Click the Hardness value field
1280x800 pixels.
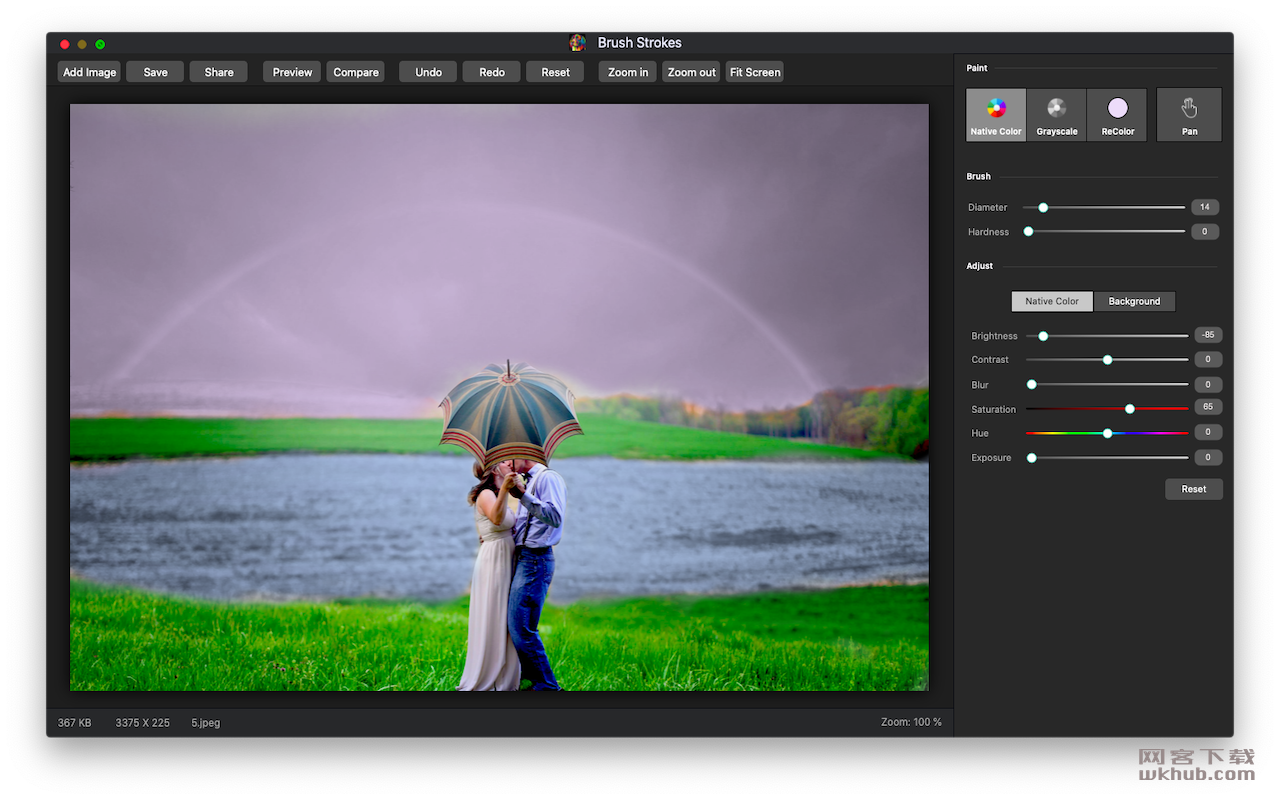(1204, 231)
